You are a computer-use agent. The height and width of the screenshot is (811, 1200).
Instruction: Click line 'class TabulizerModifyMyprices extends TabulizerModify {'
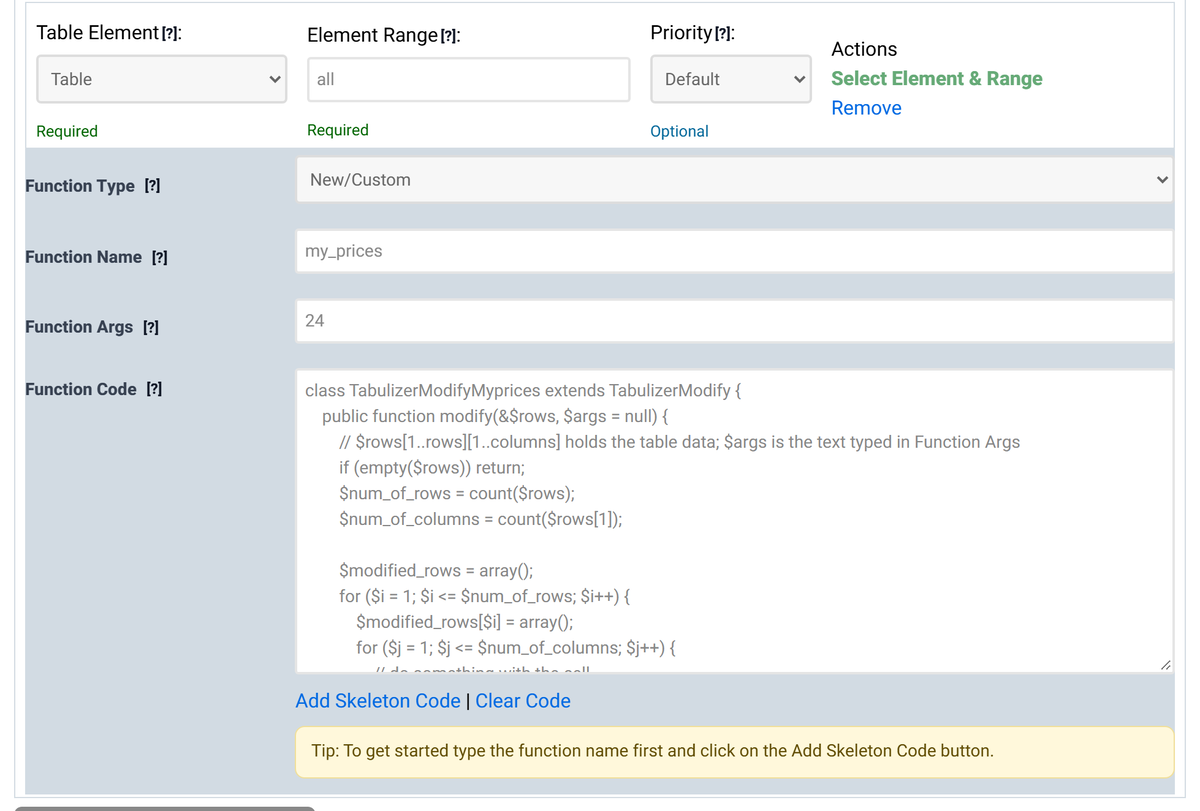click(523, 390)
